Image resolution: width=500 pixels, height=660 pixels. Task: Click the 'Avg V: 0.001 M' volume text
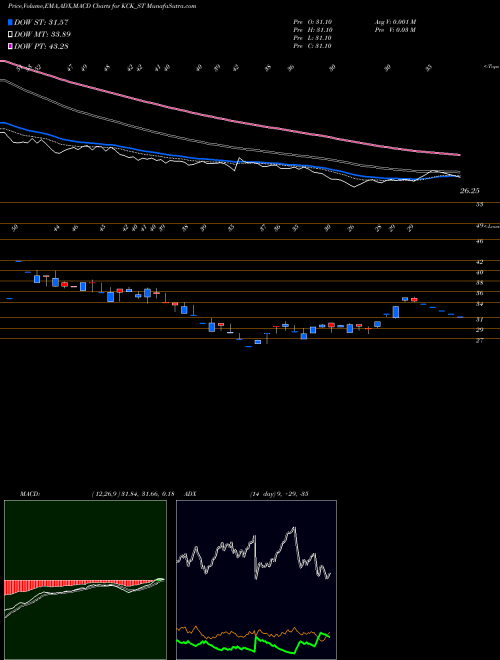coord(395,22)
